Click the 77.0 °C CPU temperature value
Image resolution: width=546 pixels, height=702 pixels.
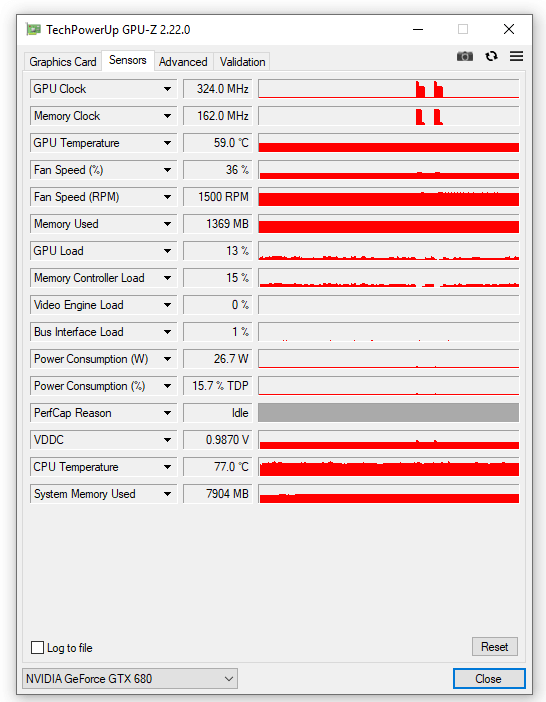pos(218,467)
